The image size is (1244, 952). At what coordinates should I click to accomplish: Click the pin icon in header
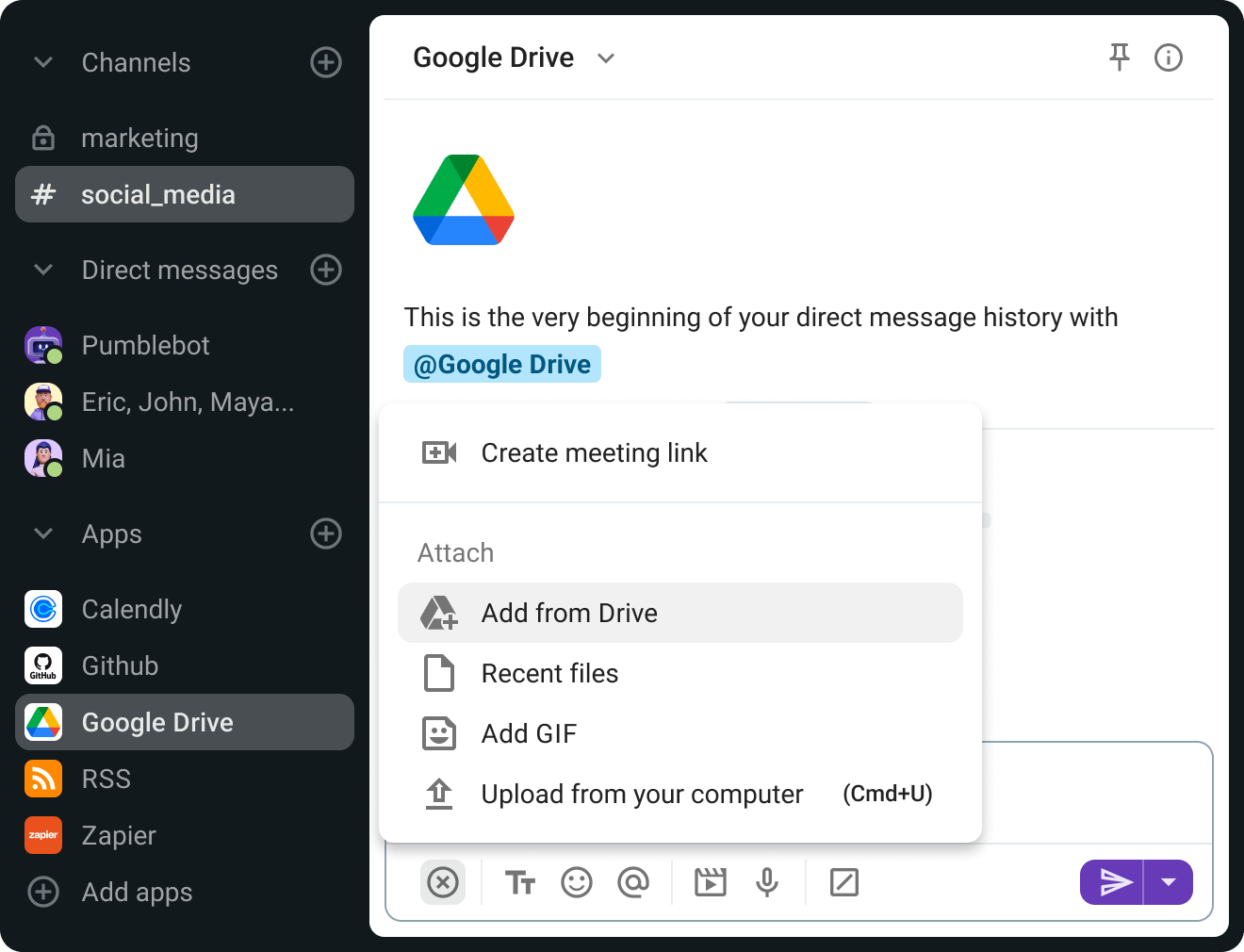point(1119,57)
